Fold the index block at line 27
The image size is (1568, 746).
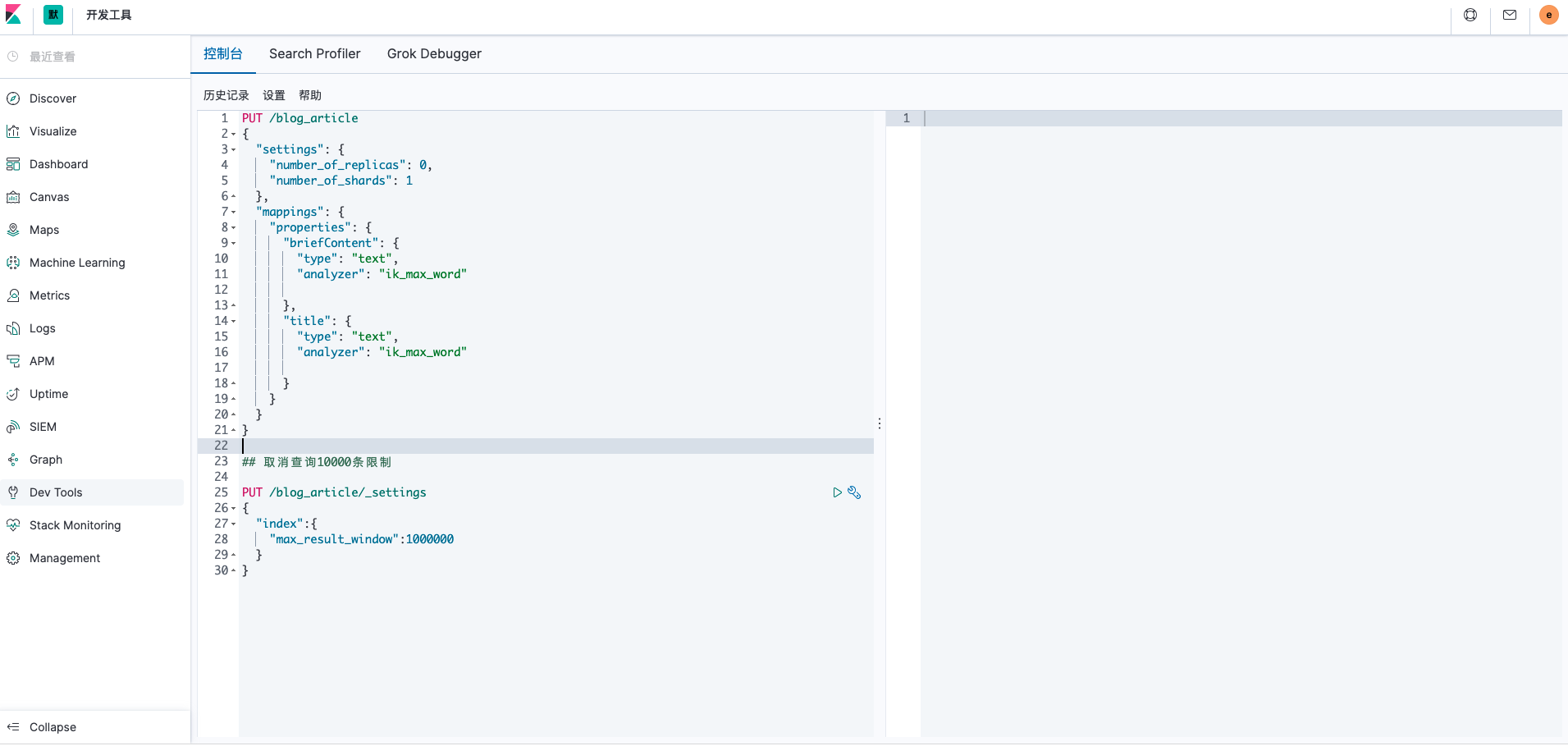click(x=233, y=524)
